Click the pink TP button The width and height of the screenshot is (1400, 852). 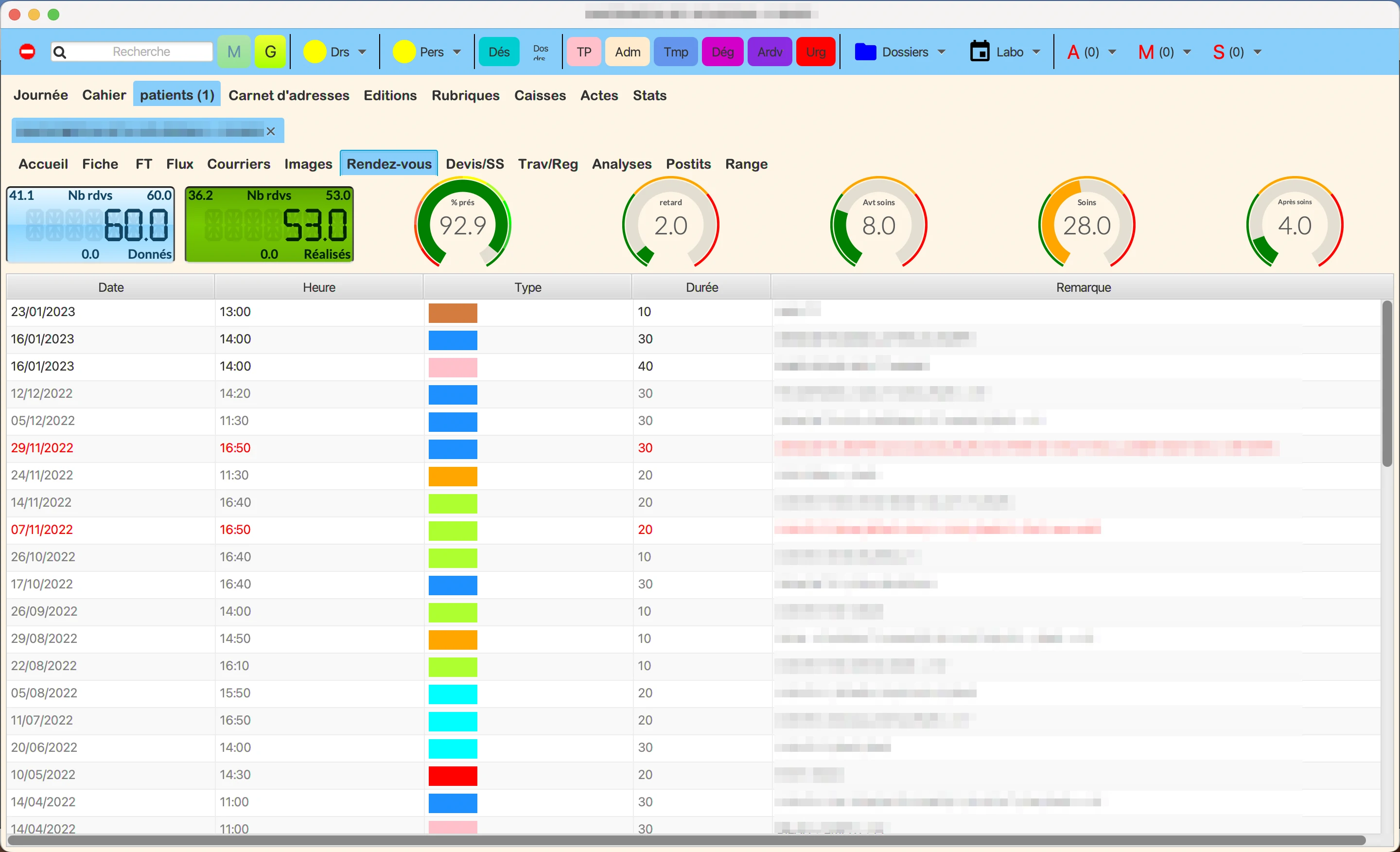[583, 52]
